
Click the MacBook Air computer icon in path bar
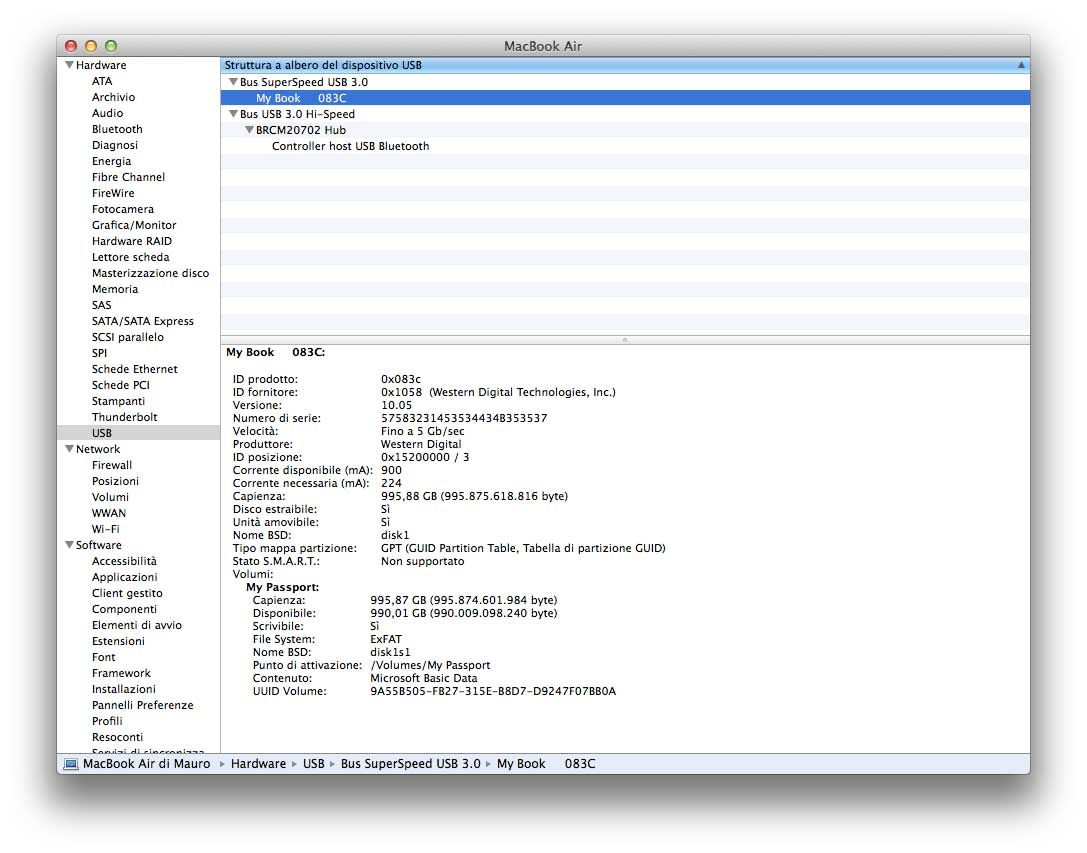(x=71, y=764)
